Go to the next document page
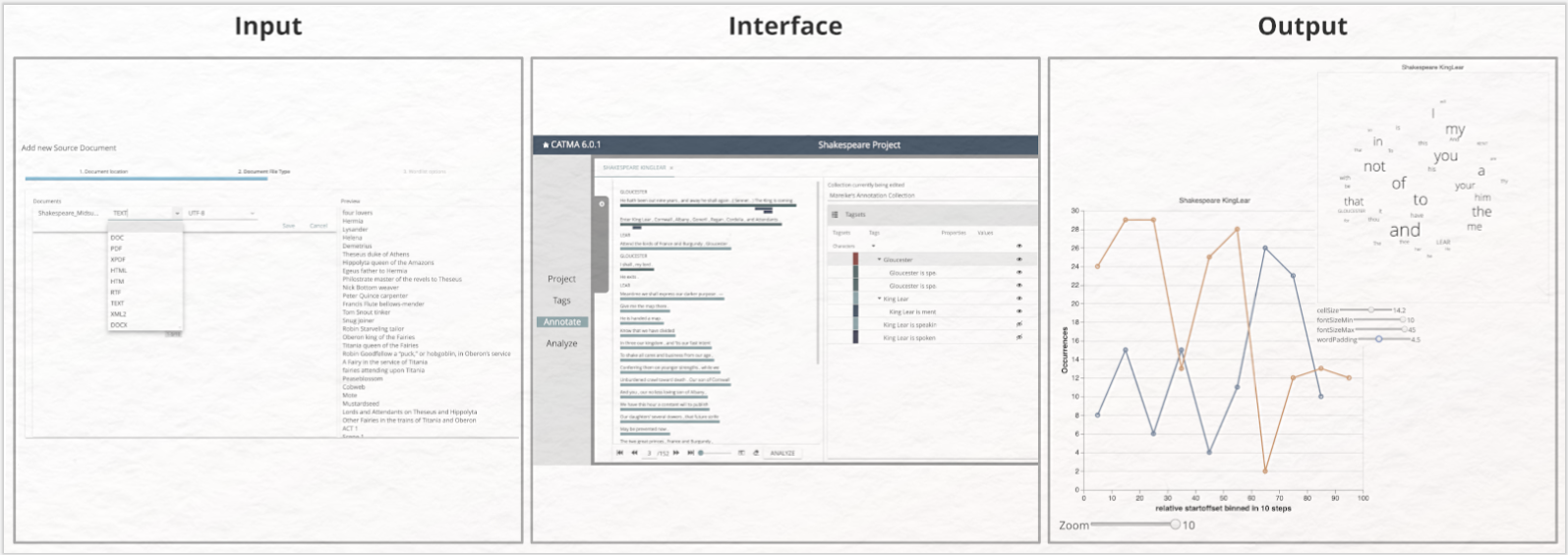1568x555 pixels. [676, 453]
